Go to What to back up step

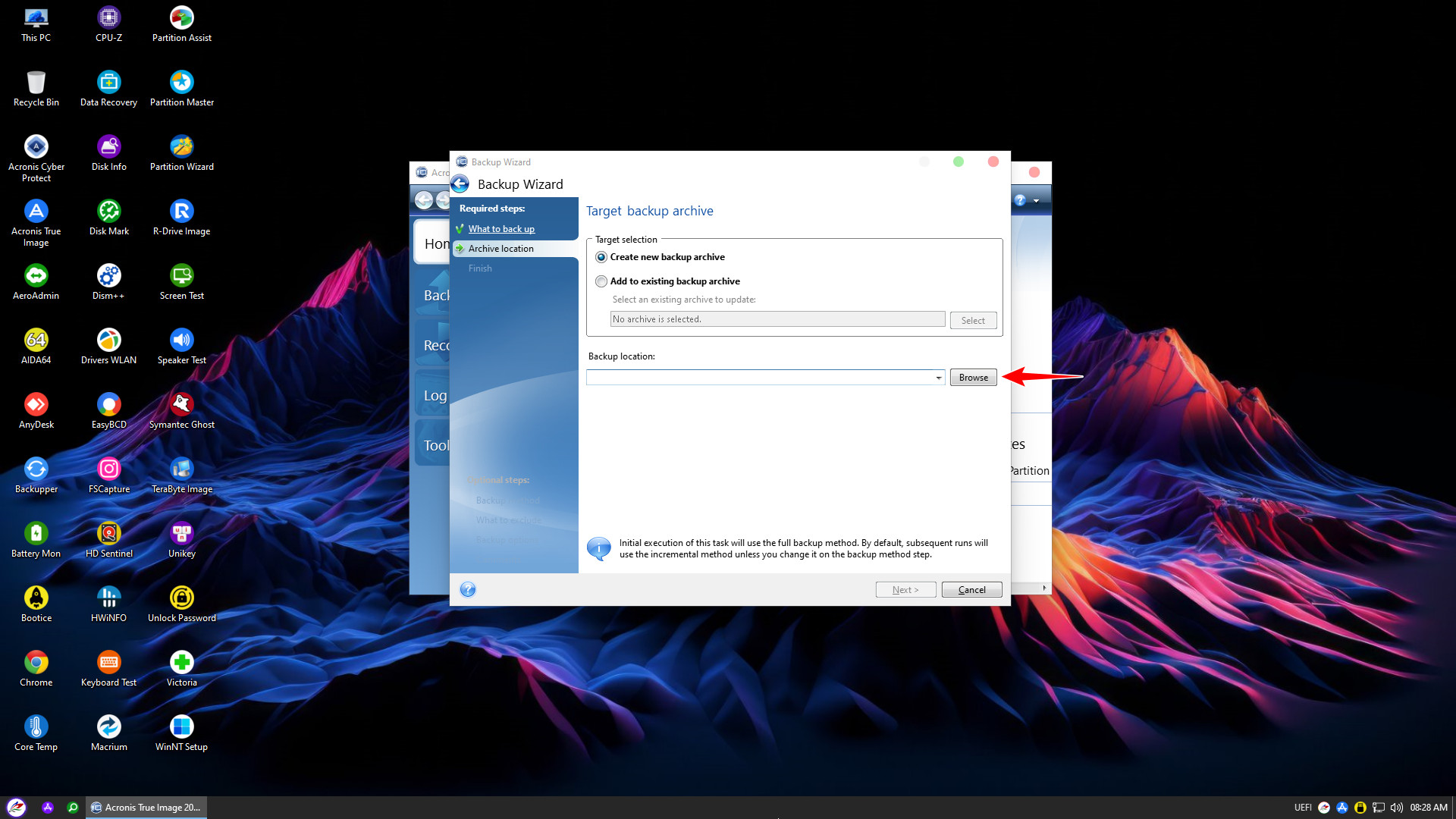point(501,229)
